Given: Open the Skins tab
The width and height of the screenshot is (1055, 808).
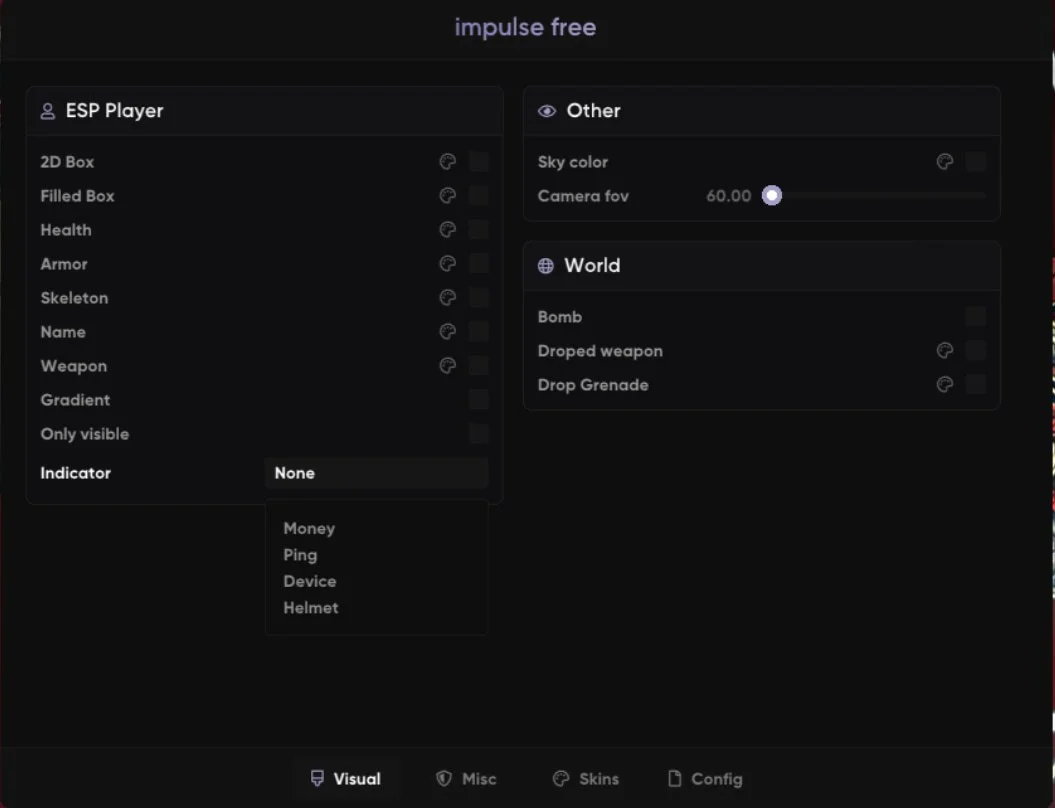Looking at the screenshot, I should (586, 779).
